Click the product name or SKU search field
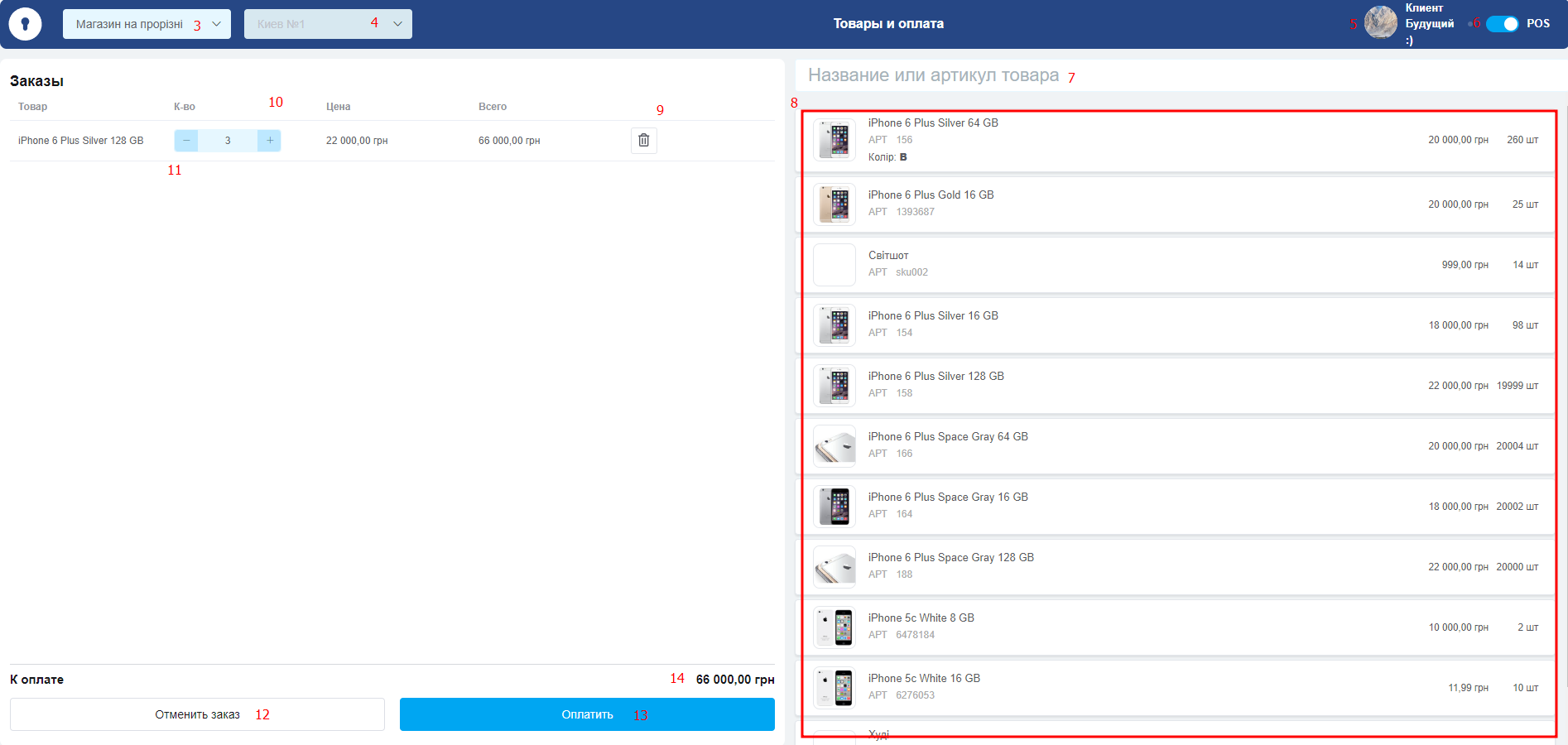 (x=1181, y=75)
